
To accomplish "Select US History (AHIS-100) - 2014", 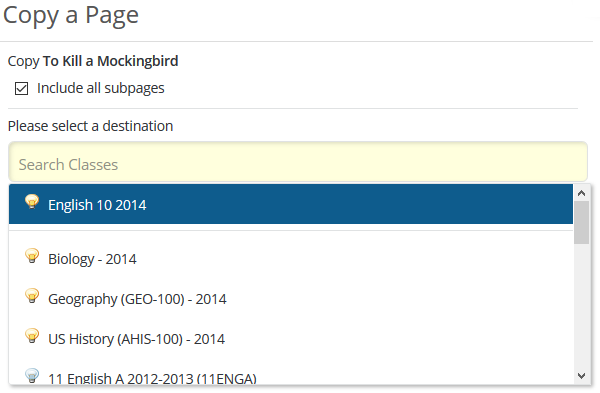I will click(x=291, y=339).
